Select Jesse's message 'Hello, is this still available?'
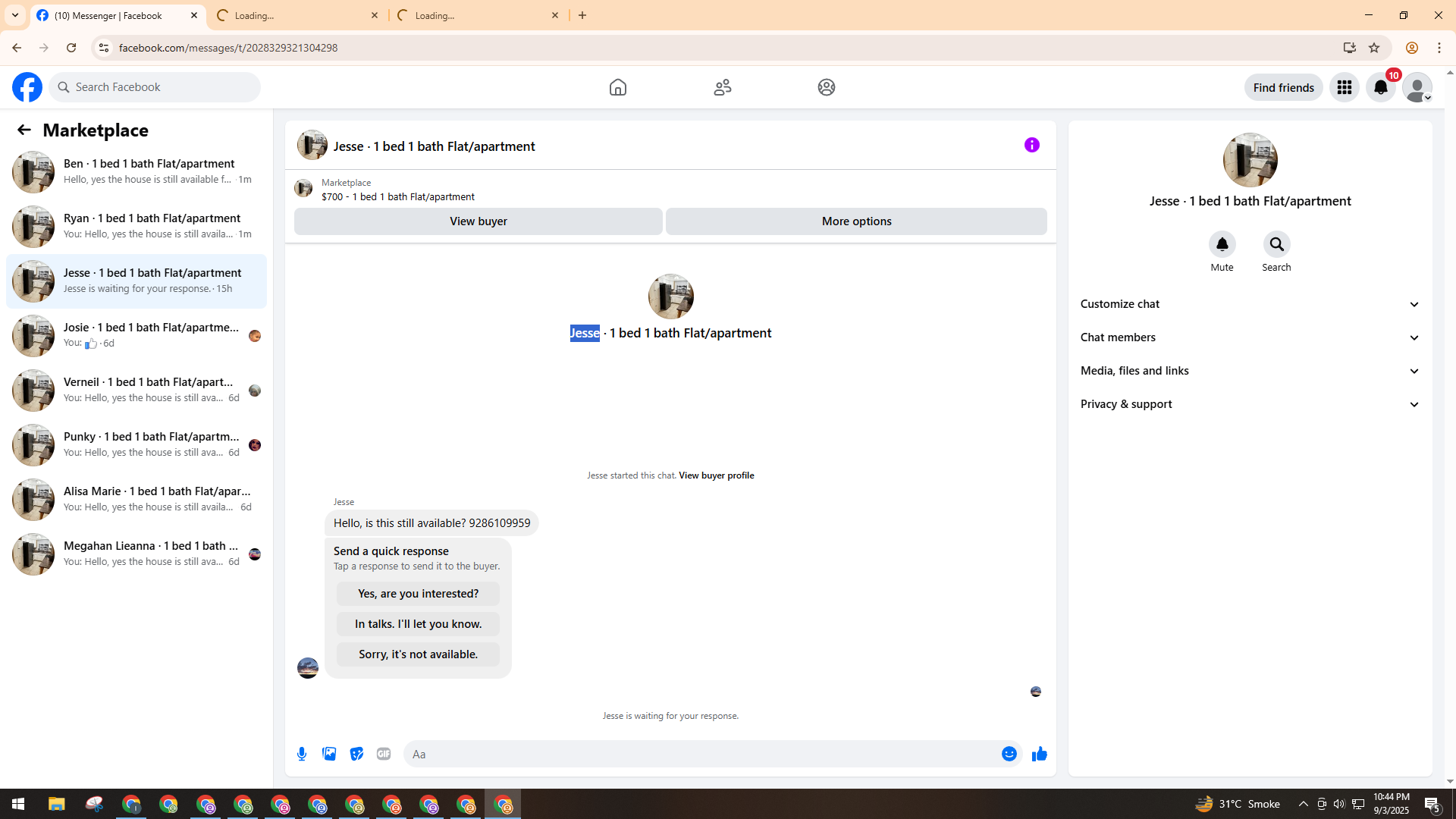This screenshot has height=819, width=1456. pos(431,523)
